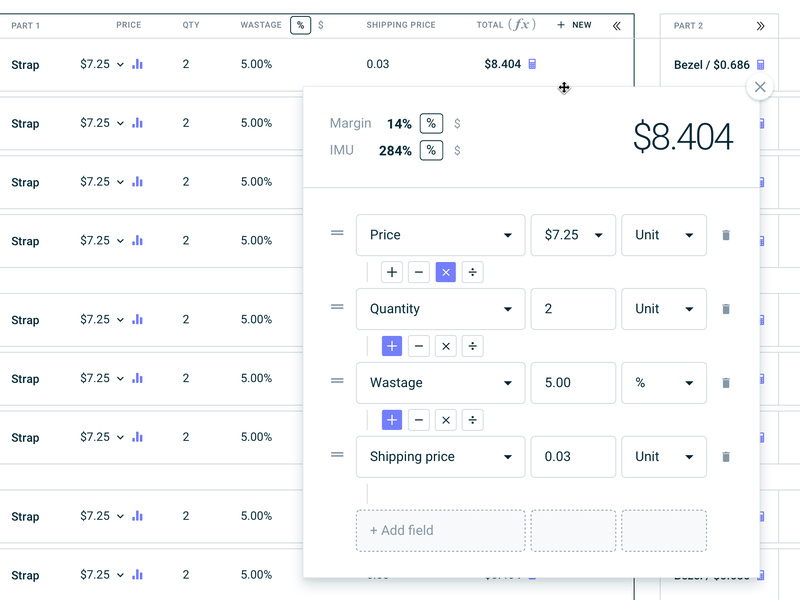This screenshot has width=800, height=600.
Task: Click the Total fx column header
Action: 506,24
